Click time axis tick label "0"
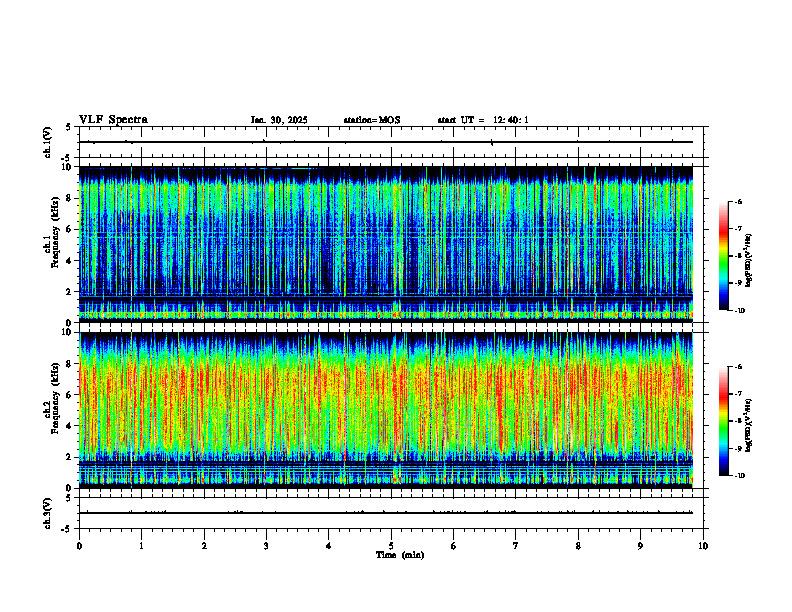The width and height of the screenshot is (792, 612). [x=79, y=546]
